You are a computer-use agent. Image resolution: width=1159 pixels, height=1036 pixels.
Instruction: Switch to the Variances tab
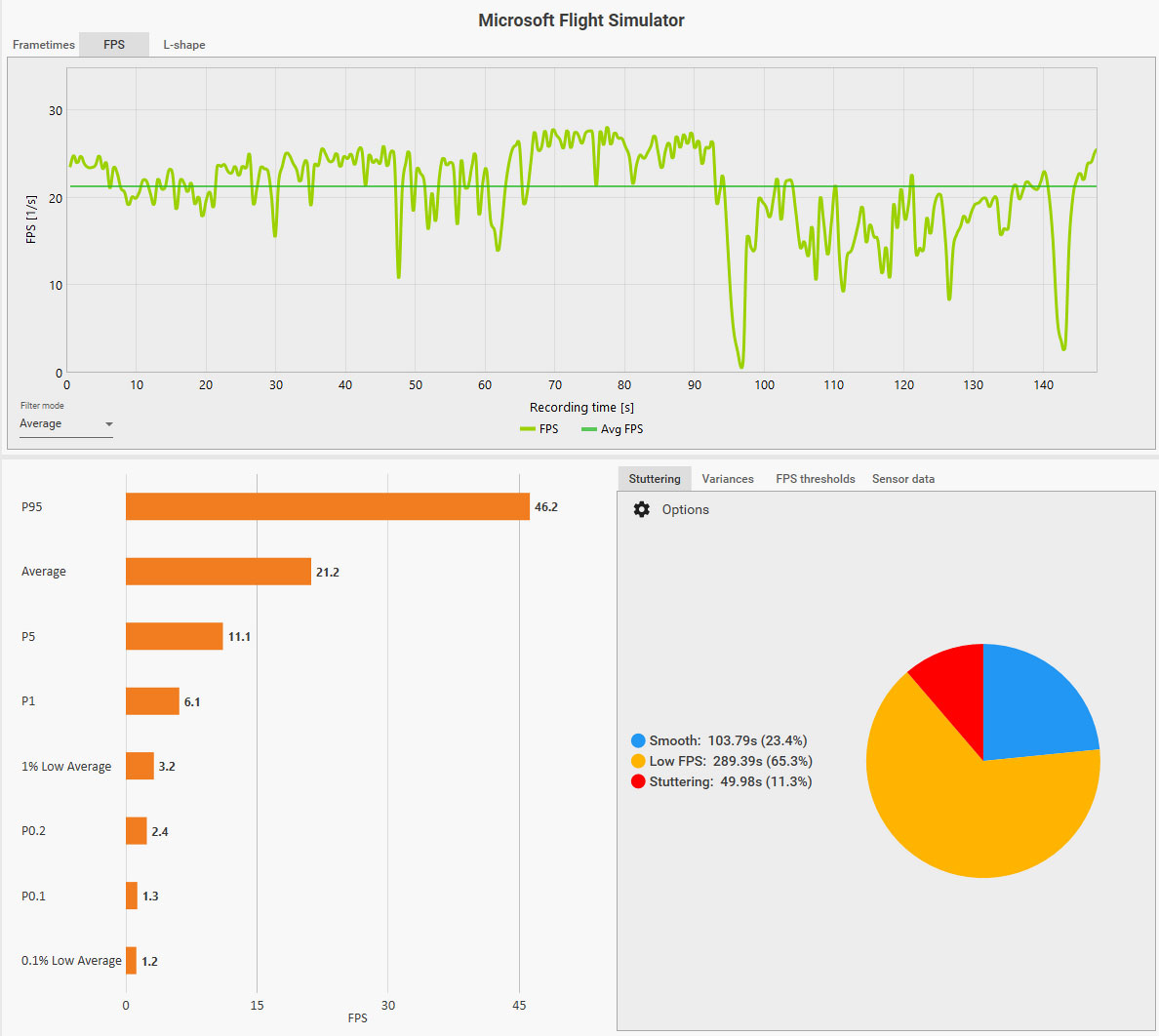point(728,479)
